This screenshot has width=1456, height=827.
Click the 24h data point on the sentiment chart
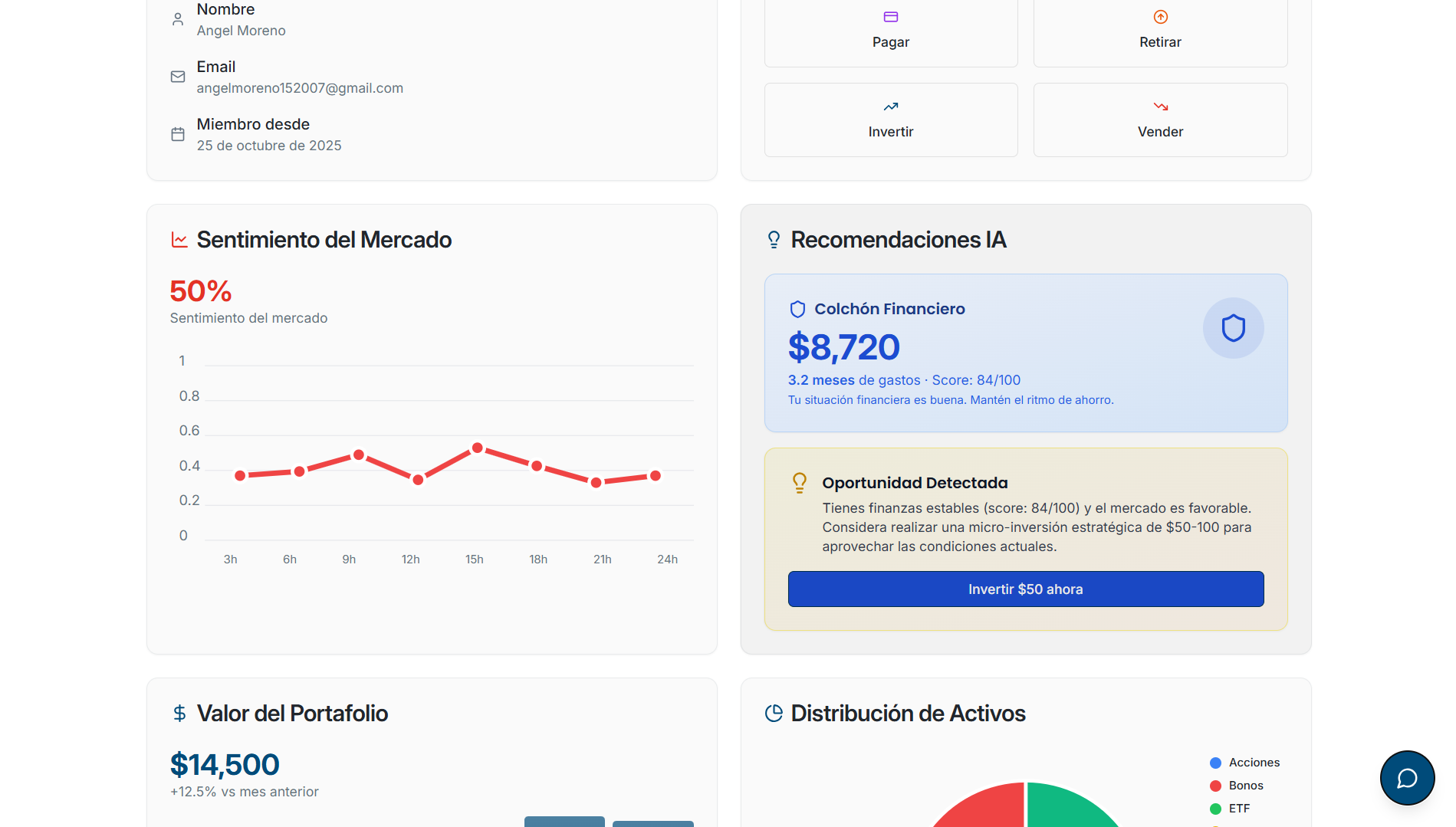(656, 476)
